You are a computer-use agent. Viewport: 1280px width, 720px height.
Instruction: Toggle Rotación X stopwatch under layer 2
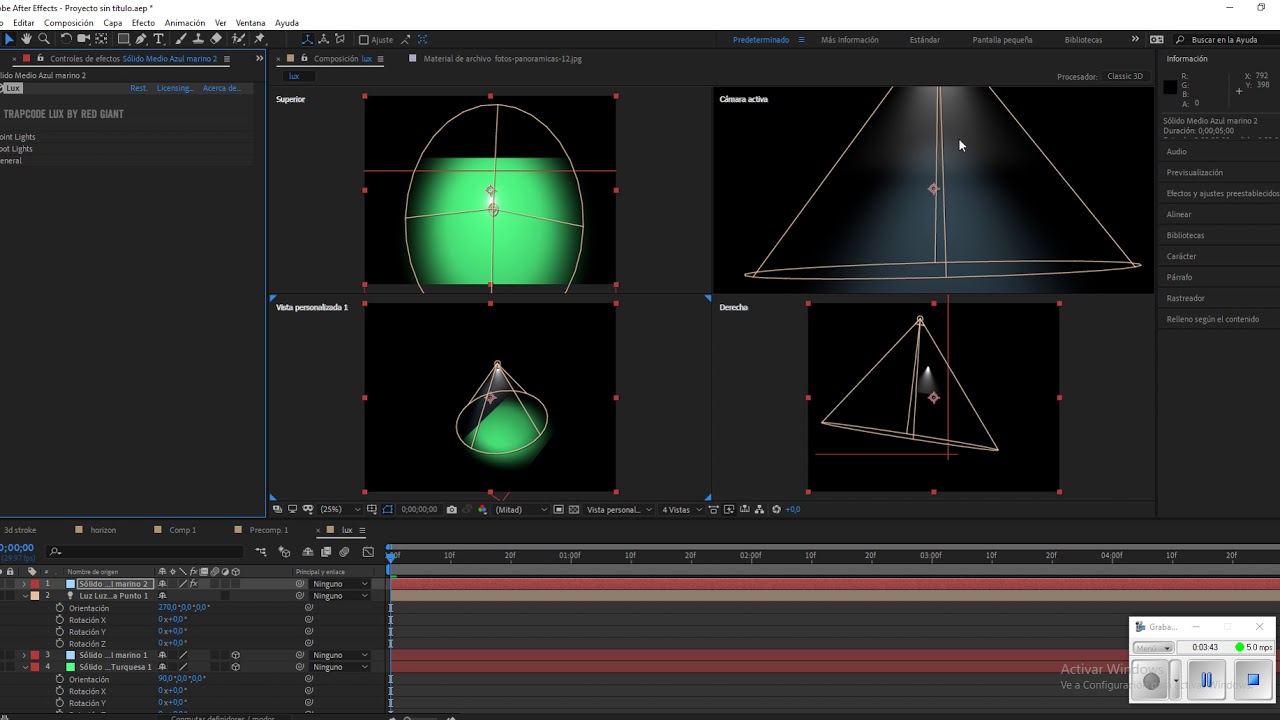click(60, 620)
